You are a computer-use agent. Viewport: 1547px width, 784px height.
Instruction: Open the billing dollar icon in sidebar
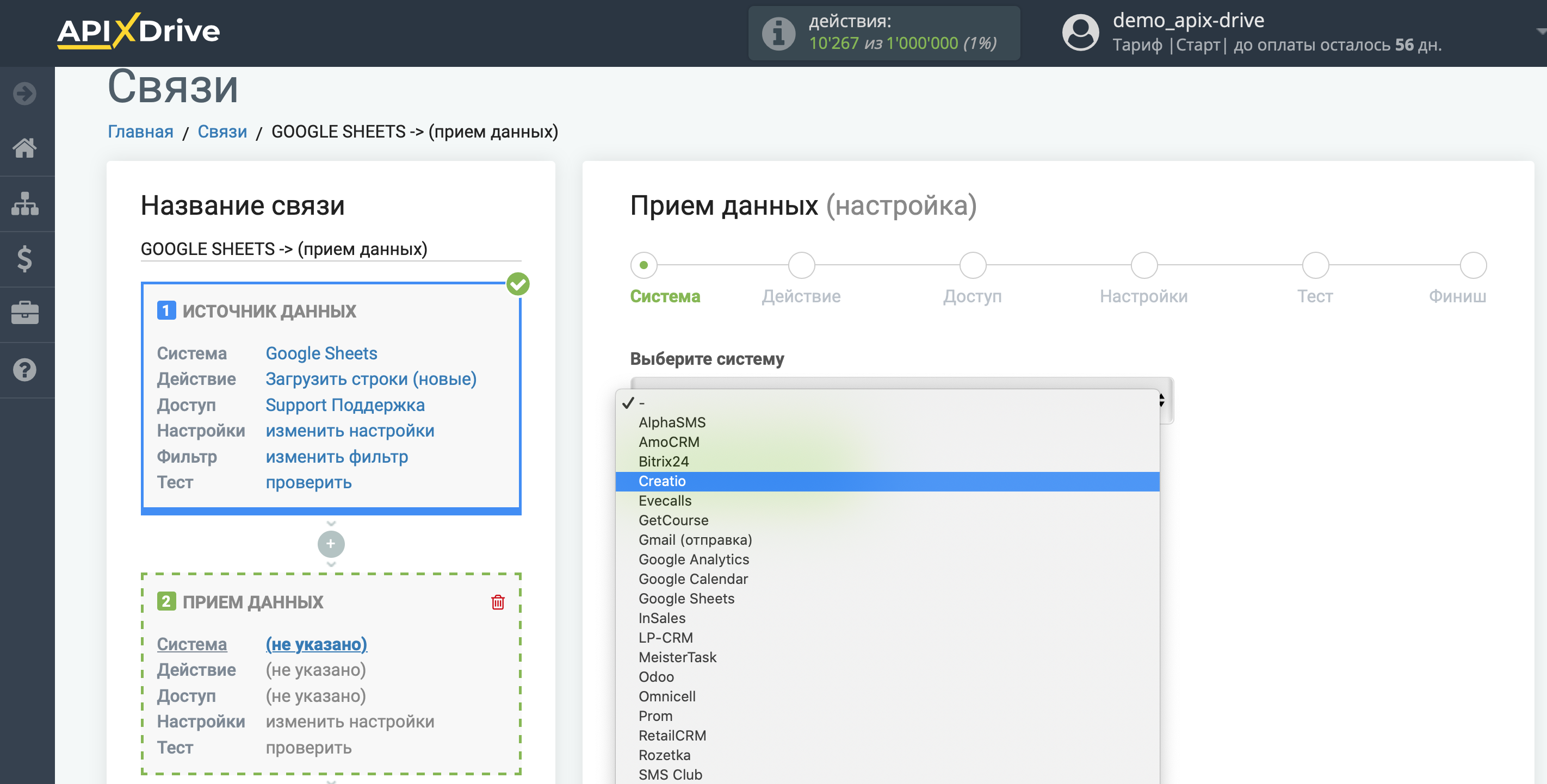coord(24,259)
